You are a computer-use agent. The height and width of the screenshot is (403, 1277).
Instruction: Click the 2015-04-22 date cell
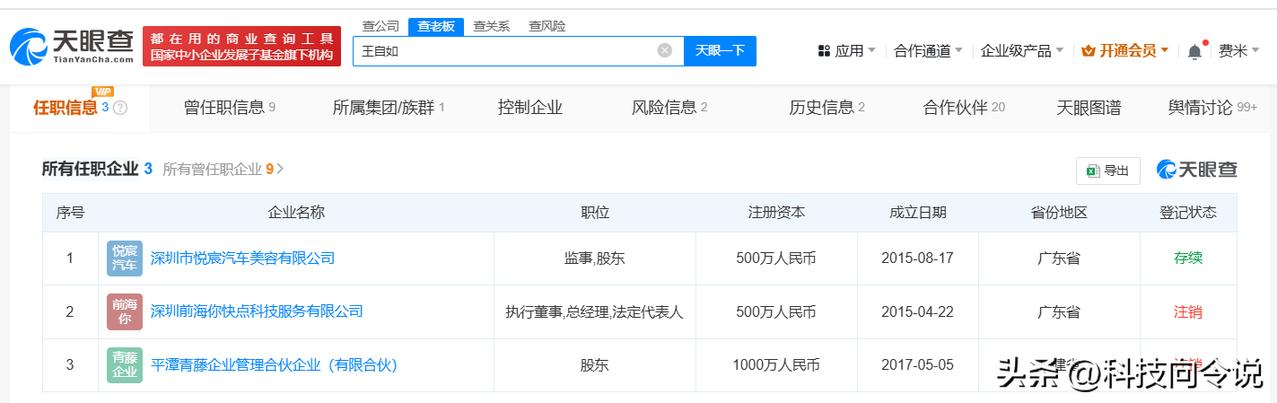click(917, 312)
